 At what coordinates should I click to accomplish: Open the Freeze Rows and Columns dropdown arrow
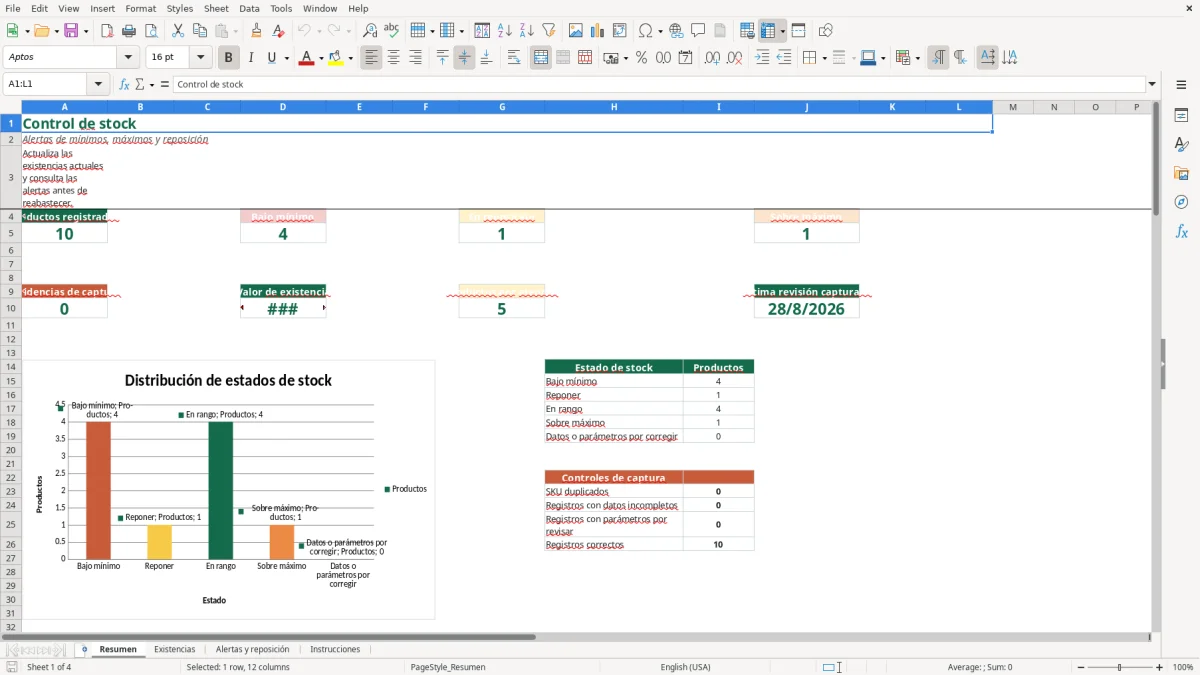(x=782, y=31)
